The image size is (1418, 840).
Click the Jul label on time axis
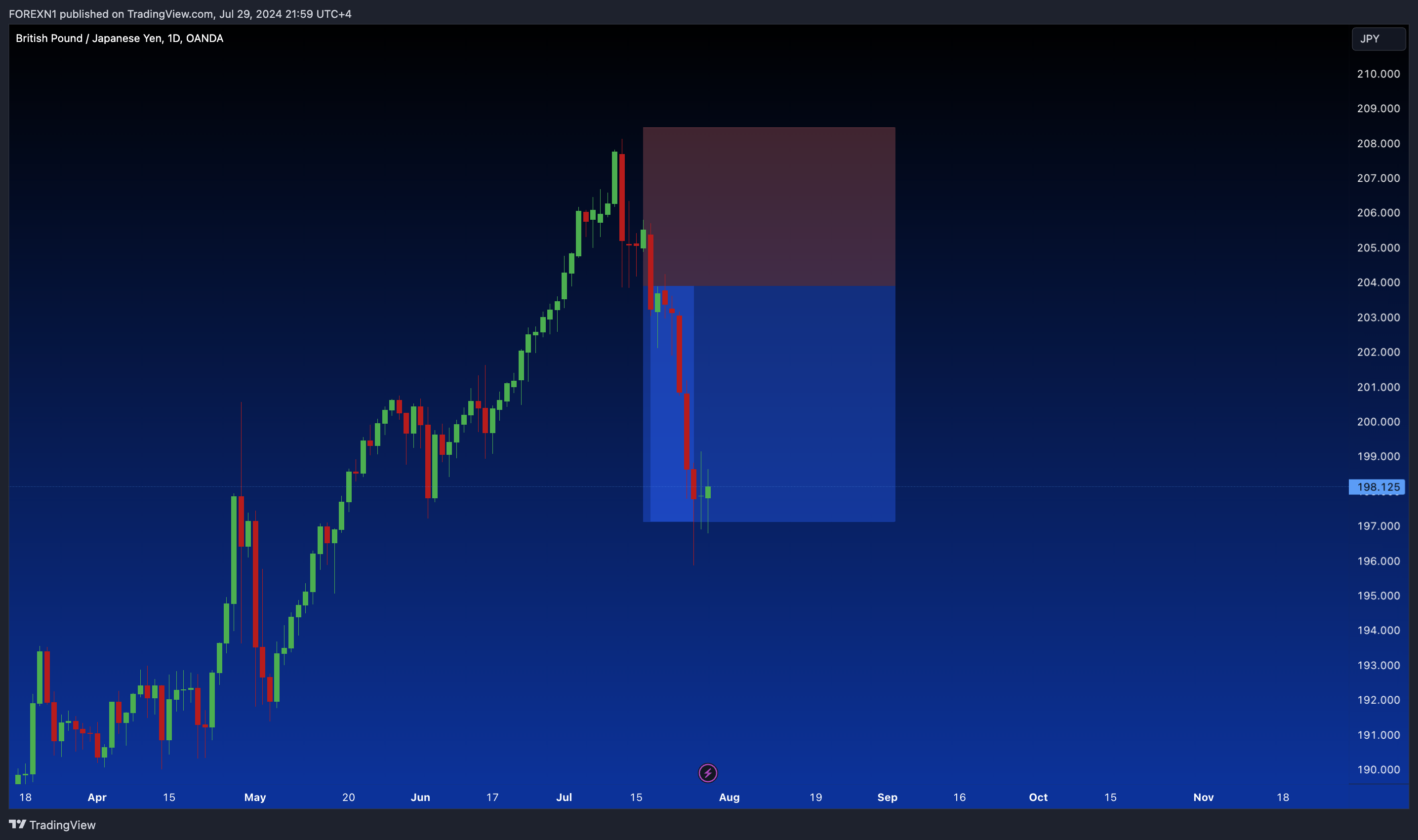[x=564, y=797]
